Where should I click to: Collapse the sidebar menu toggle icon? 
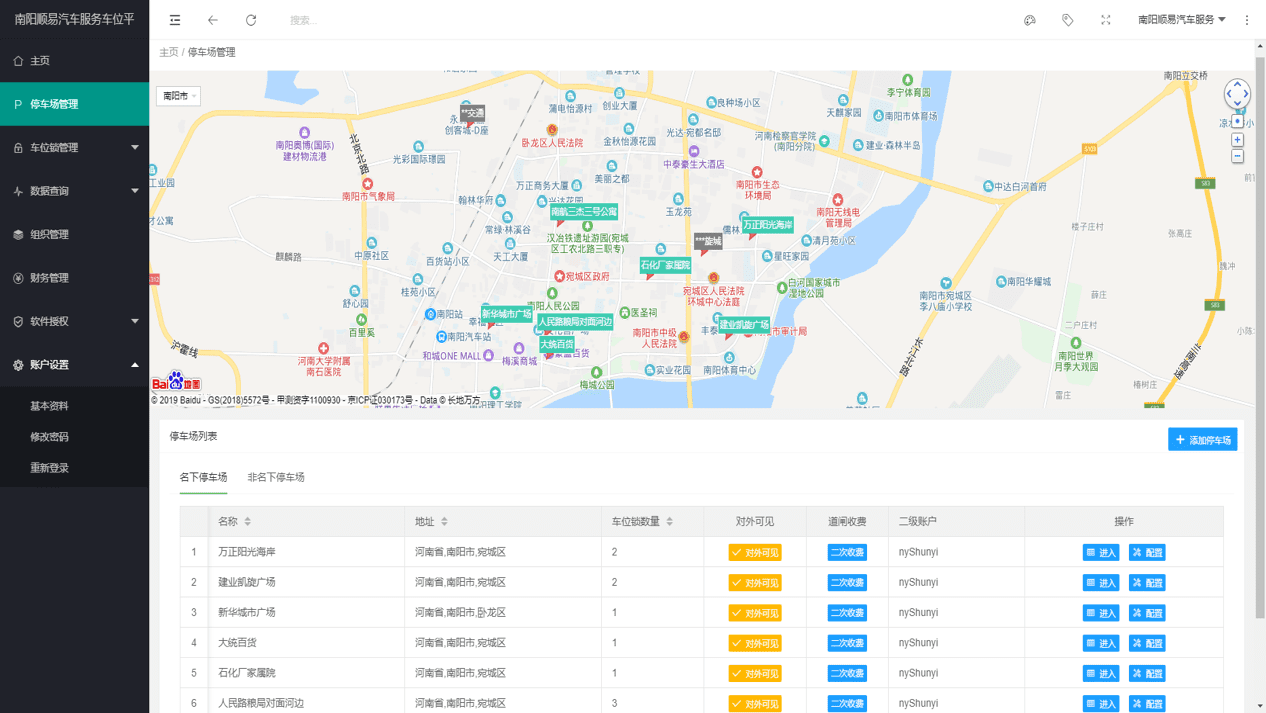pyautogui.click(x=175, y=20)
